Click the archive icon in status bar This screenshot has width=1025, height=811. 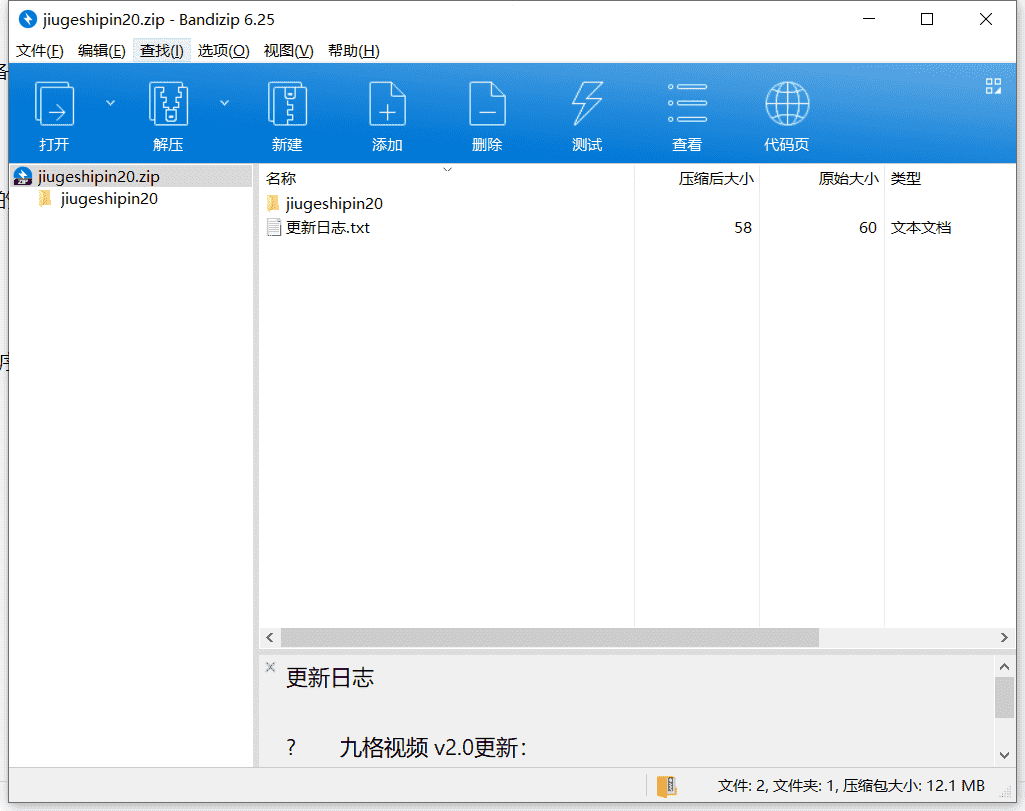(x=666, y=786)
